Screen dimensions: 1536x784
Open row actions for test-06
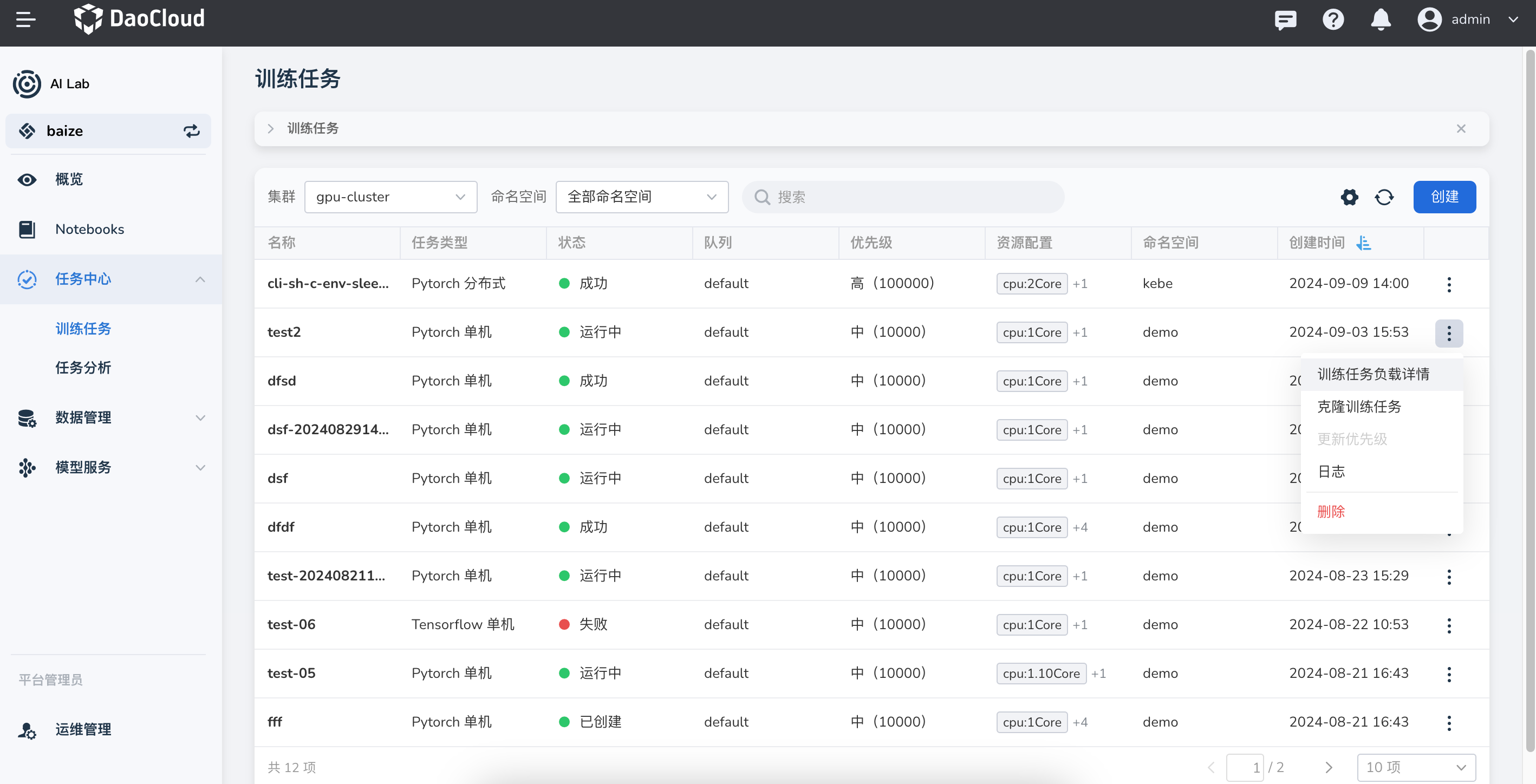tap(1449, 625)
